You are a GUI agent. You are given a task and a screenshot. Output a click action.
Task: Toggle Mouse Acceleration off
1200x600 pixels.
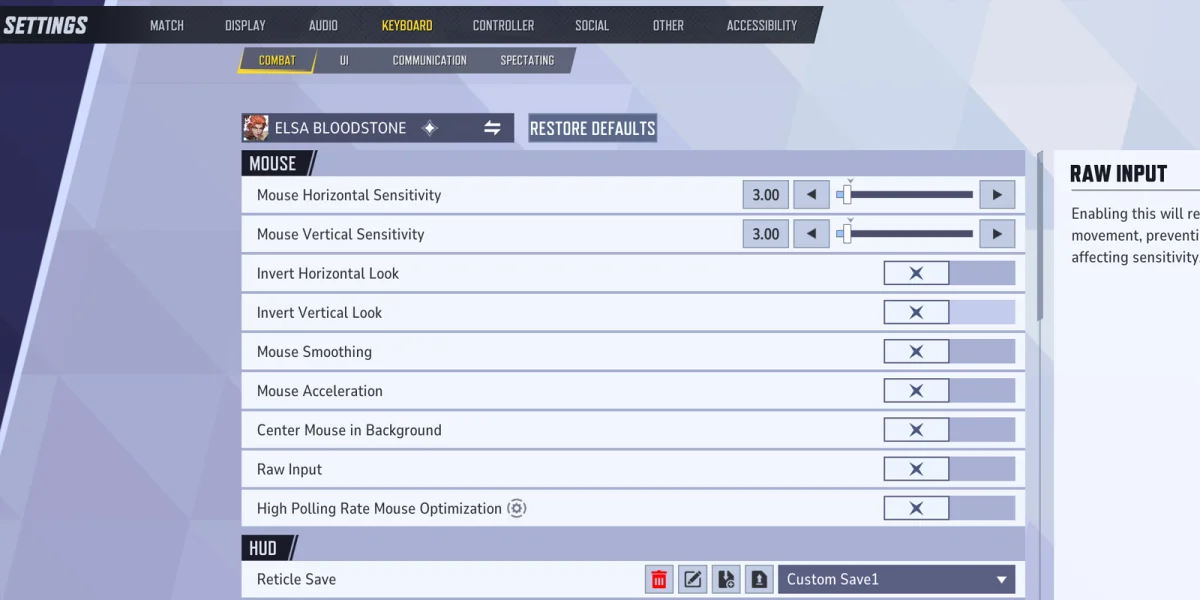point(916,390)
